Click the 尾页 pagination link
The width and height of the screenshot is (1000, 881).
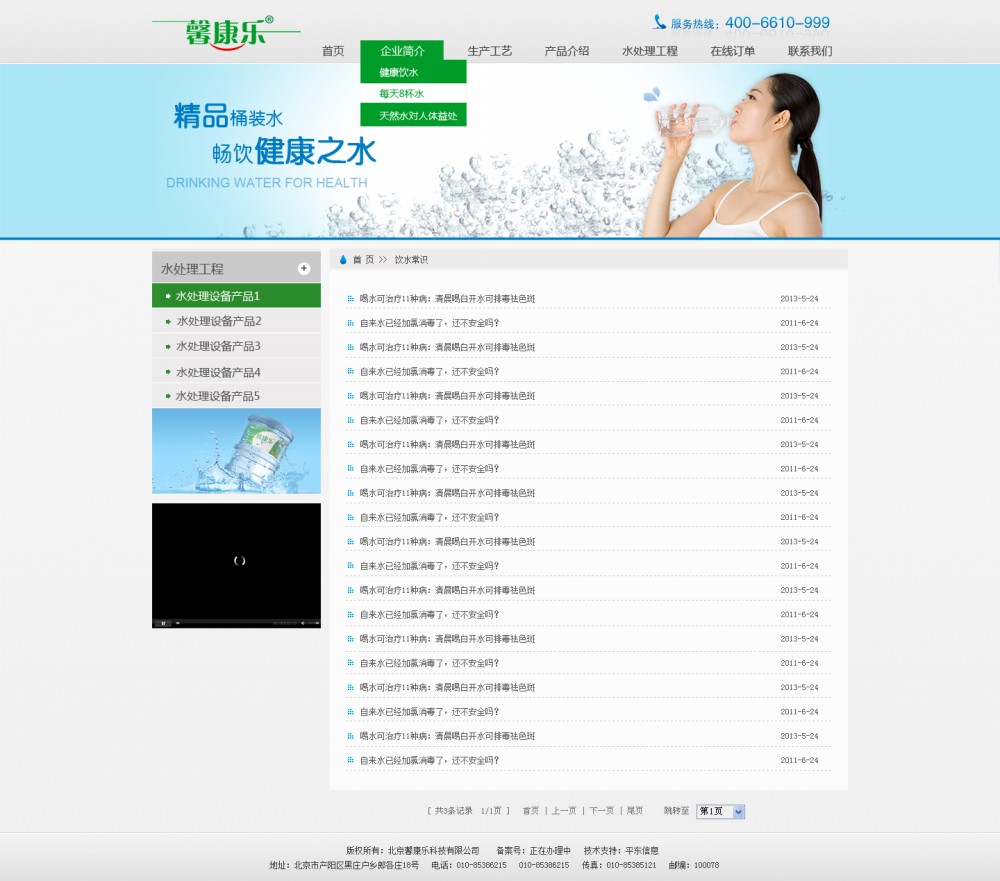(x=637, y=811)
